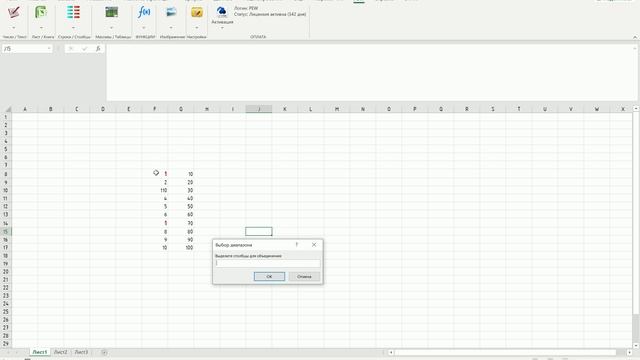Collapse the ribbon with the chevron
Screen dimensions: 640x360
[635, 37]
